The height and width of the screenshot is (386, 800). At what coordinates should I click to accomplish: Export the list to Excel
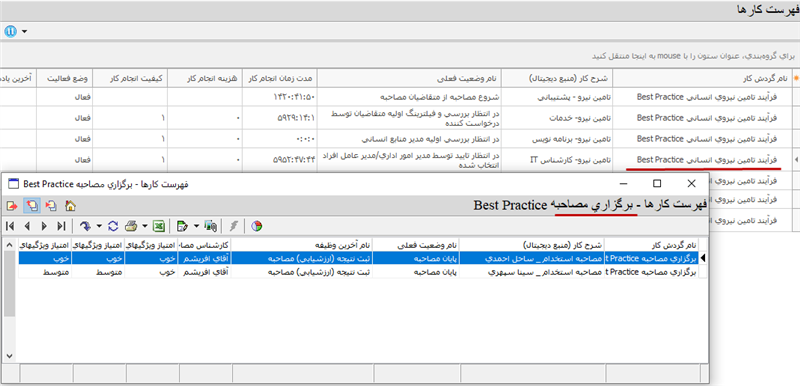(x=160, y=225)
